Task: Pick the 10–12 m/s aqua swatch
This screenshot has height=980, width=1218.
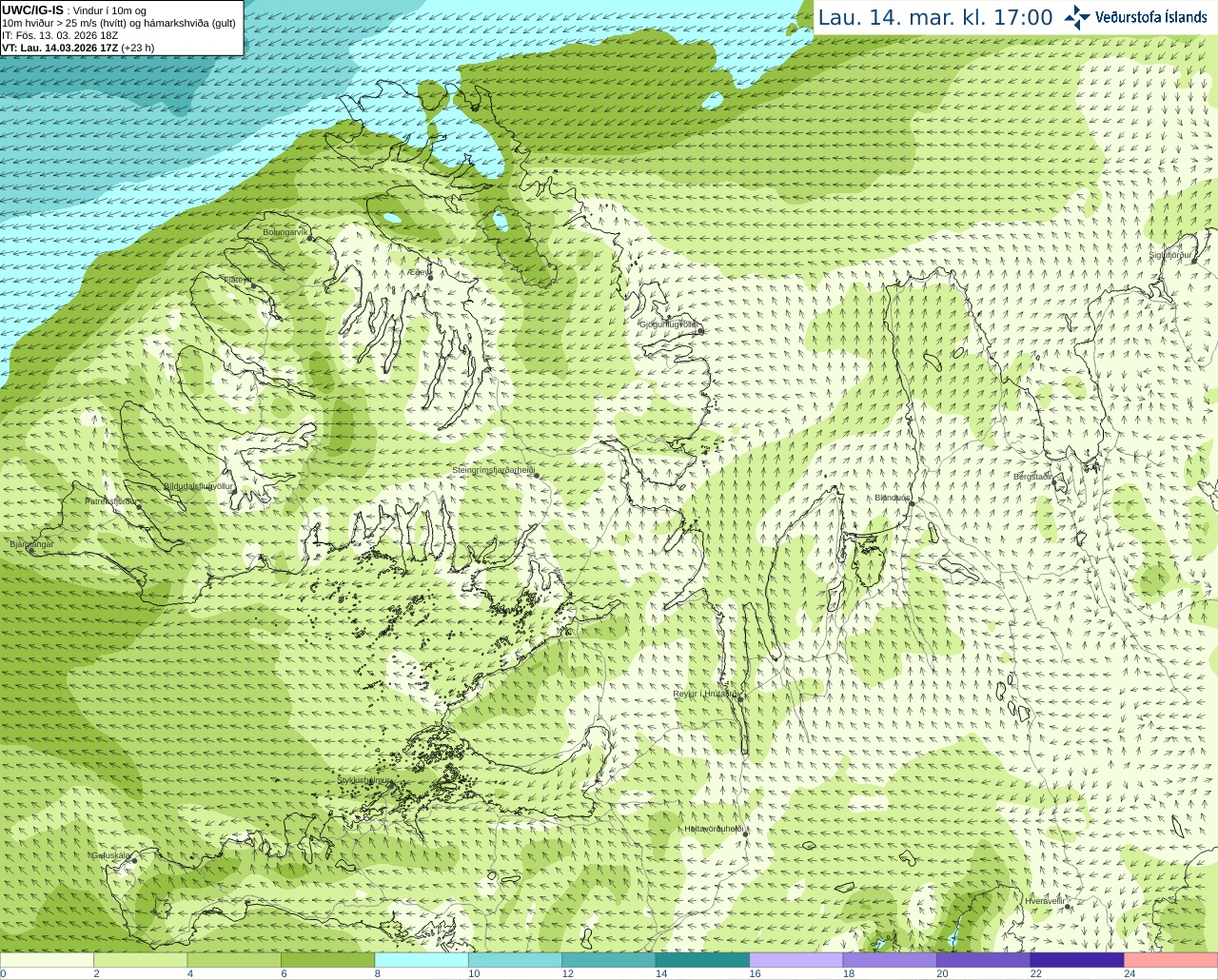Action: tap(515, 960)
